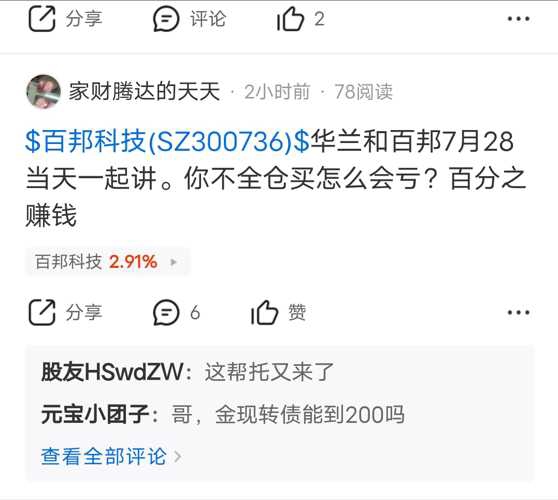Open the 百邦科技 2.91% stock chip
This screenshot has width=558, height=500.
[107, 262]
